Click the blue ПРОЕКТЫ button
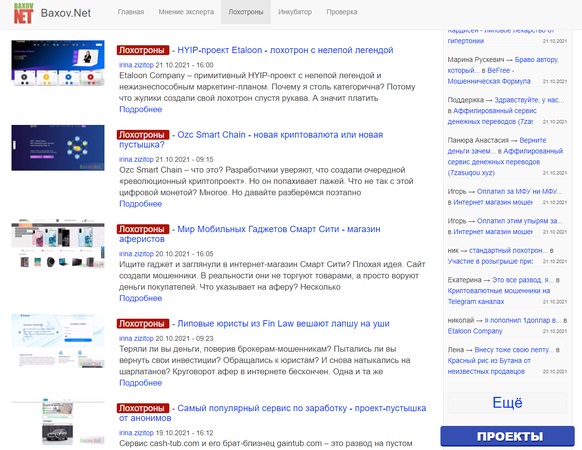Screen dimensions: 582x450 (x=507, y=436)
